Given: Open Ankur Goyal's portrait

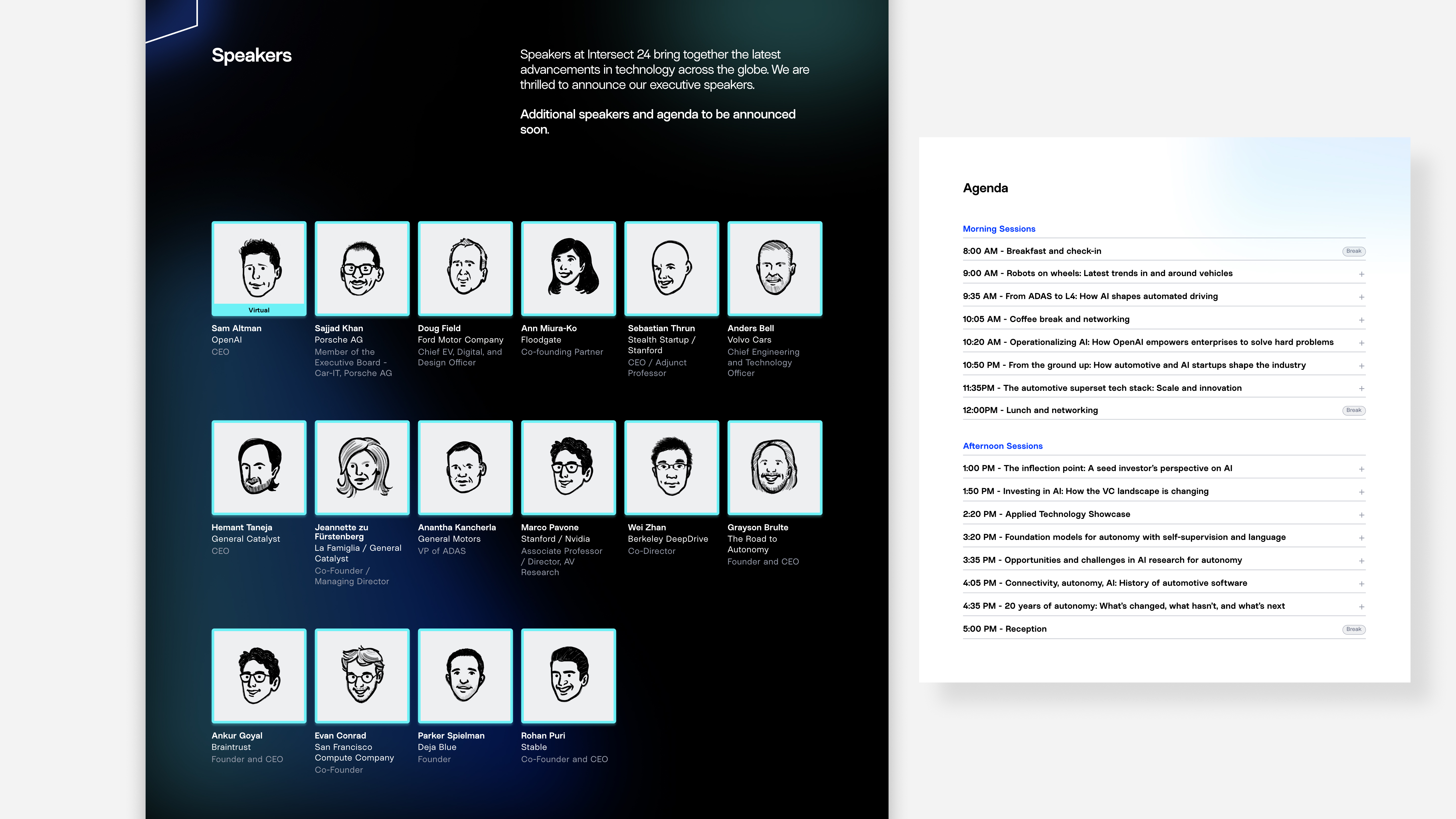Looking at the screenshot, I should (x=259, y=675).
